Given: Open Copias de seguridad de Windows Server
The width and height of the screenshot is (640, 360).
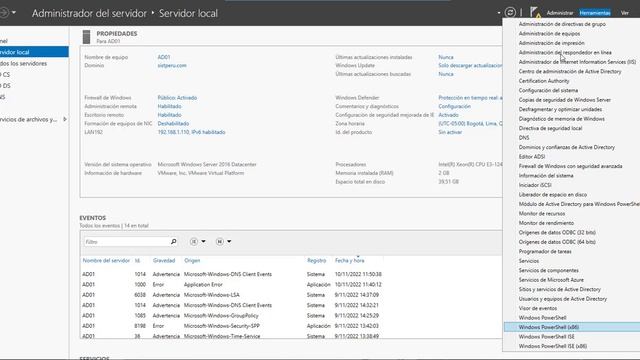Looking at the screenshot, I should pos(564,100).
